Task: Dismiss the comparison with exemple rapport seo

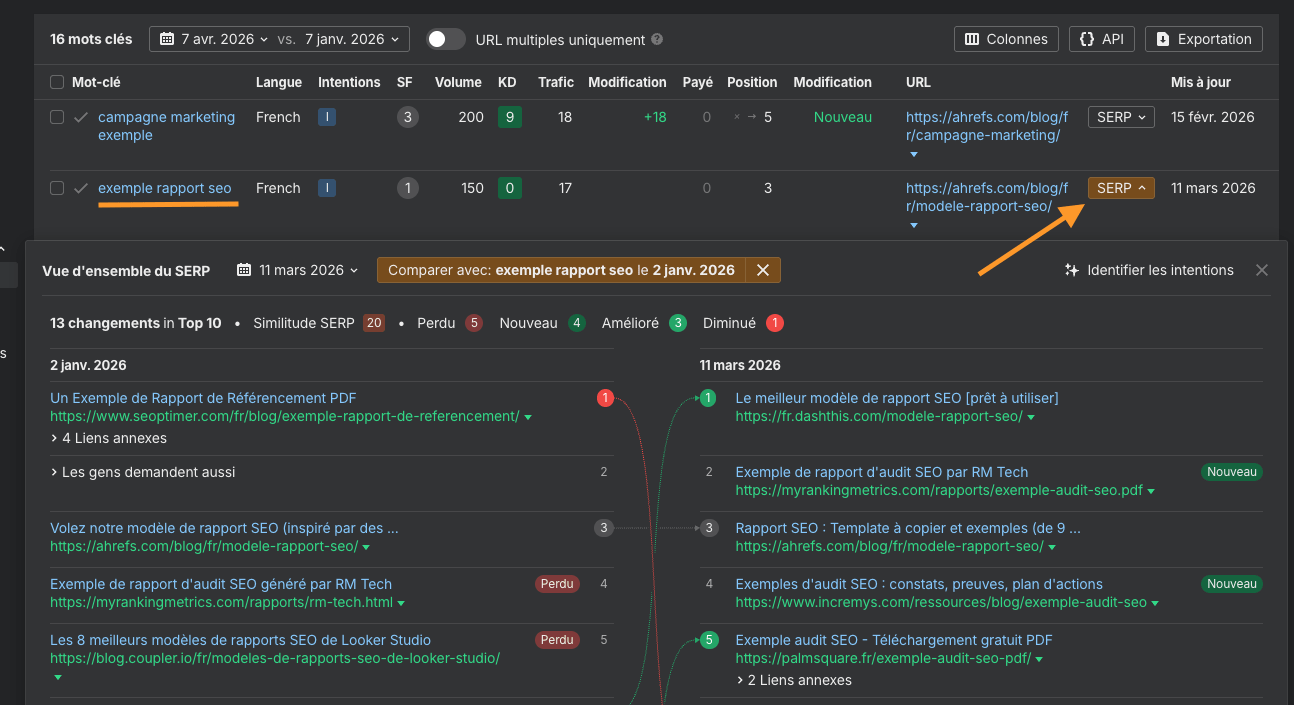Action: click(x=764, y=270)
